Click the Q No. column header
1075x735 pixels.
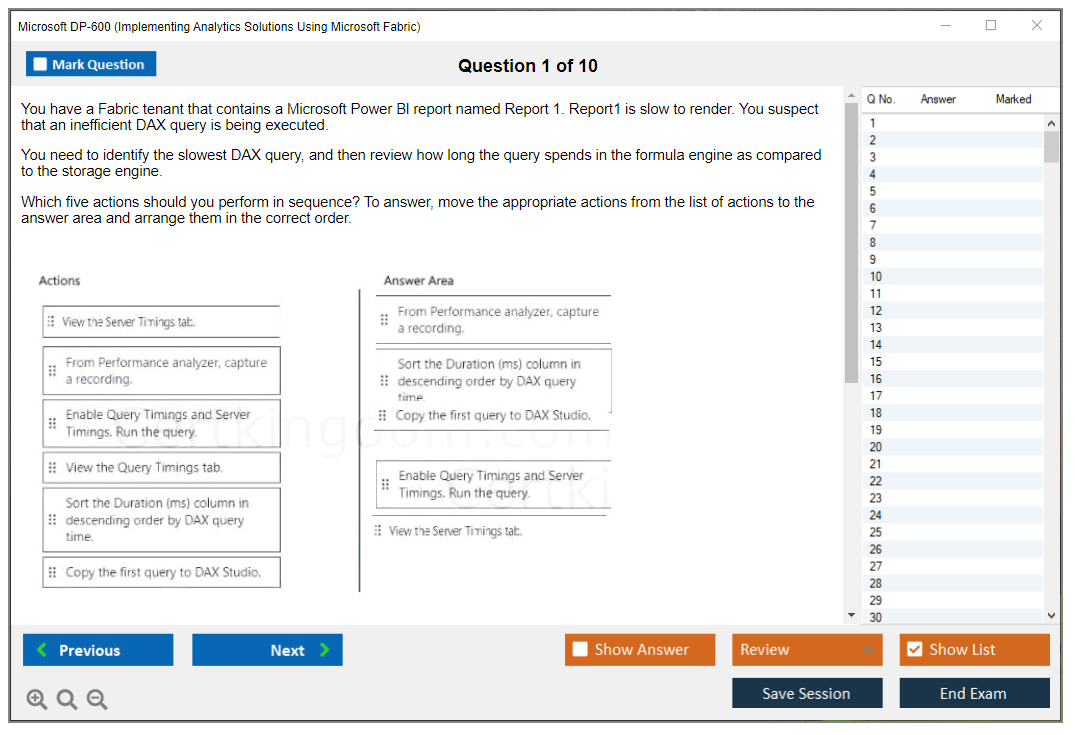[x=880, y=99]
